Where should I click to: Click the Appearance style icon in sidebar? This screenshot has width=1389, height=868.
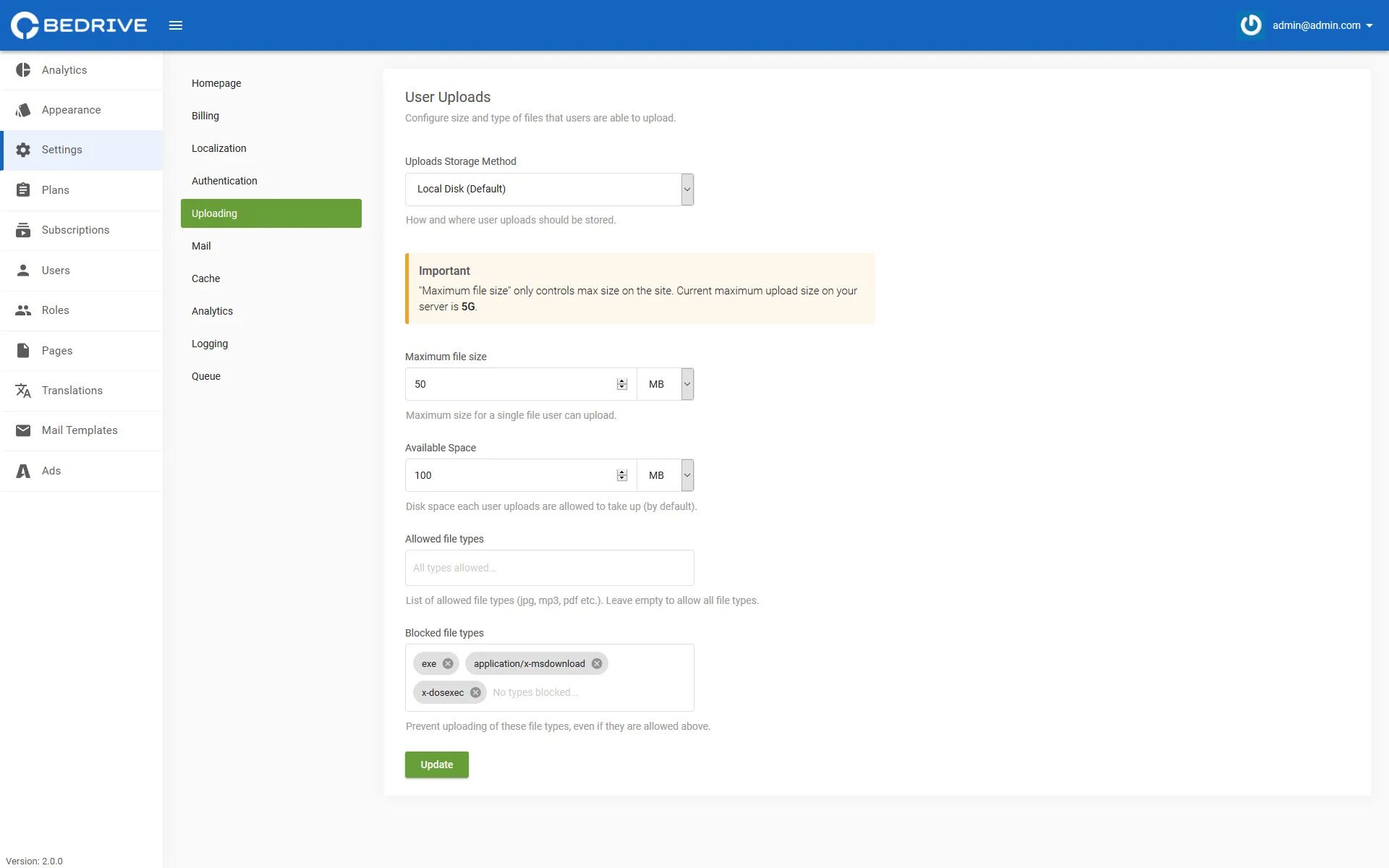pyautogui.click(x=23, y=110)
